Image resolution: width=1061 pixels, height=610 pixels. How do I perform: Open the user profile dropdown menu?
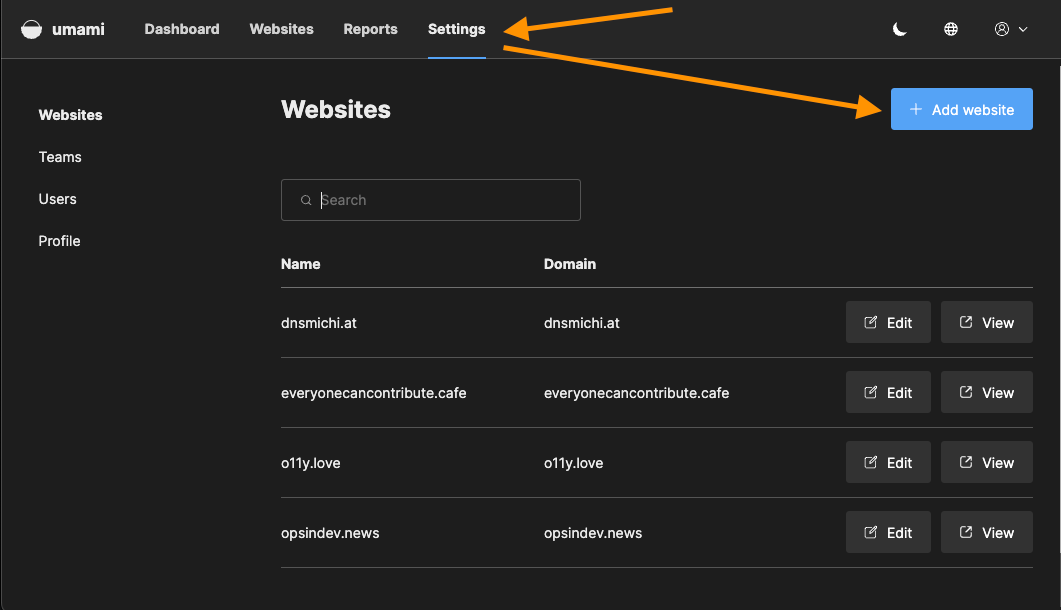click(1010, 29)
